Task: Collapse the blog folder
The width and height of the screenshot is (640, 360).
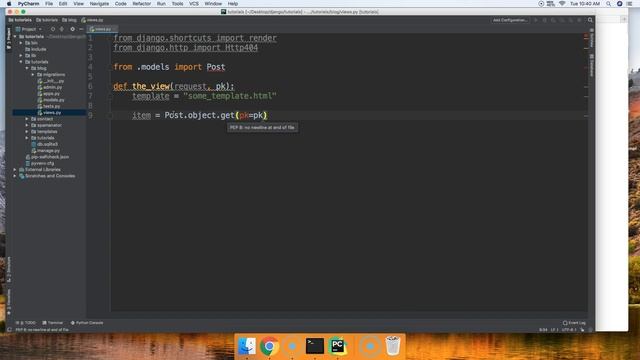Action: tap(27, 68)
